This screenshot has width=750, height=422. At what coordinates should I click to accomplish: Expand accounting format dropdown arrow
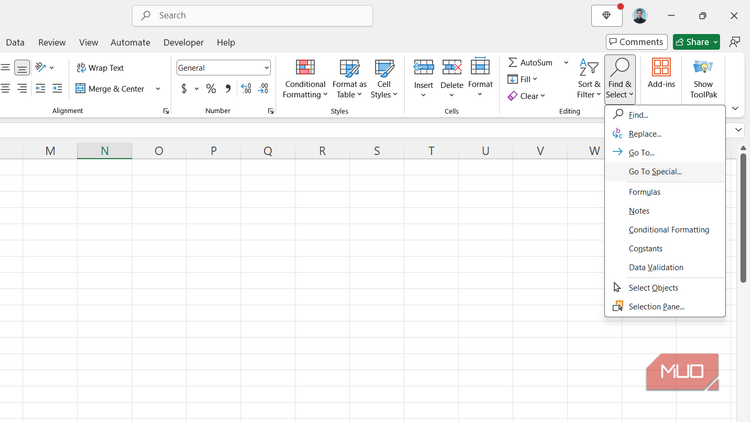point(196,89)
